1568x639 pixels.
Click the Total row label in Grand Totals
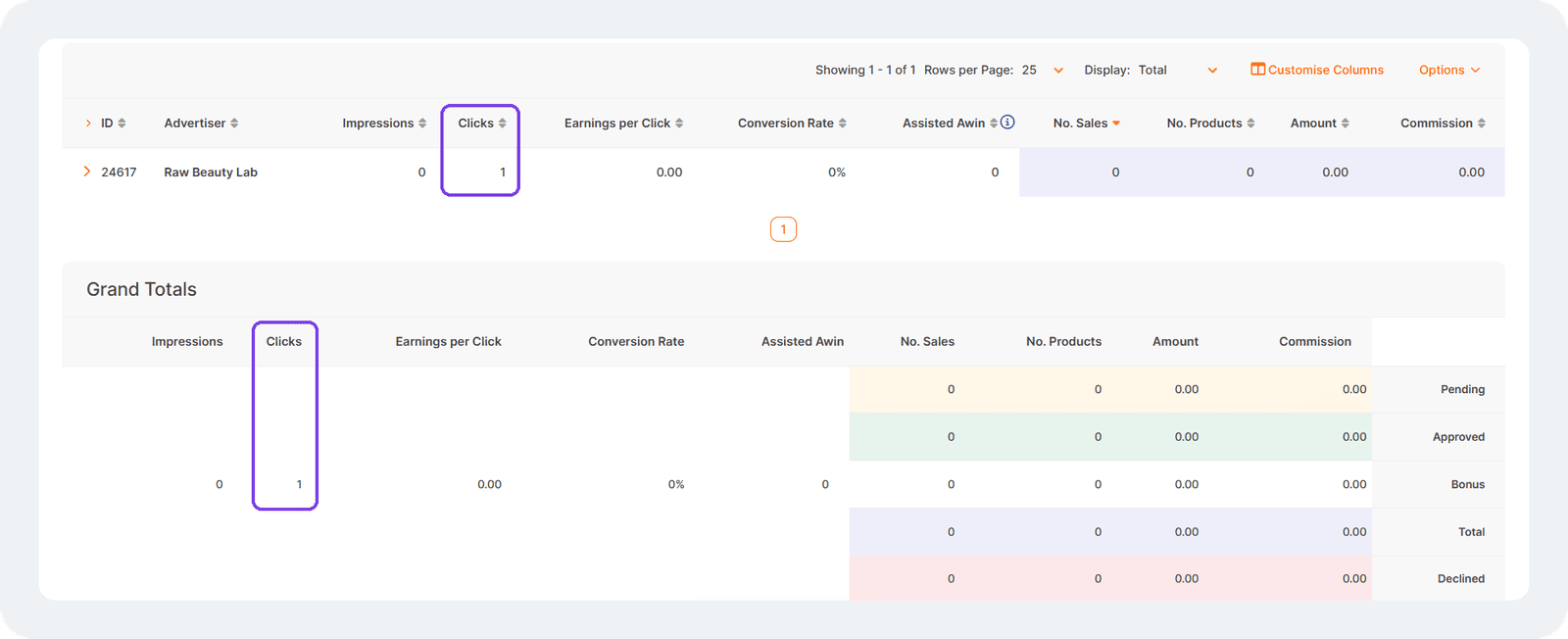[x=1471, y=532]
